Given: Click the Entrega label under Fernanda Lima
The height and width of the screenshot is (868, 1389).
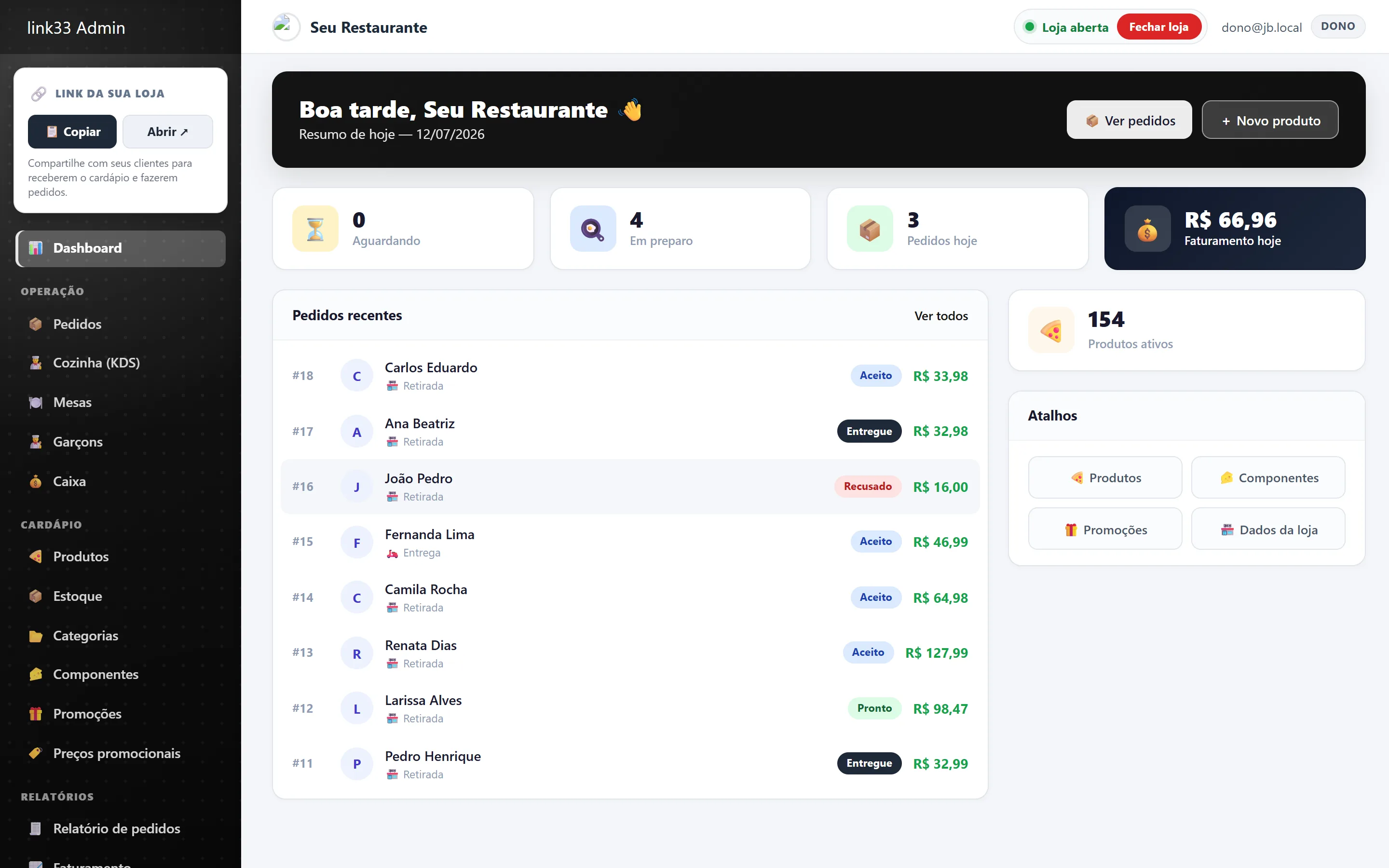Looking at the screenshot, I should [x=422, y=553].
